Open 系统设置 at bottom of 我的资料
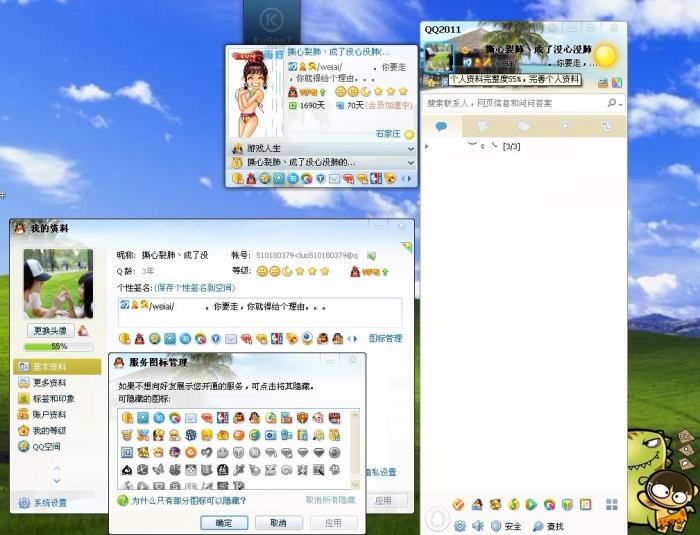 click(43, 503)
